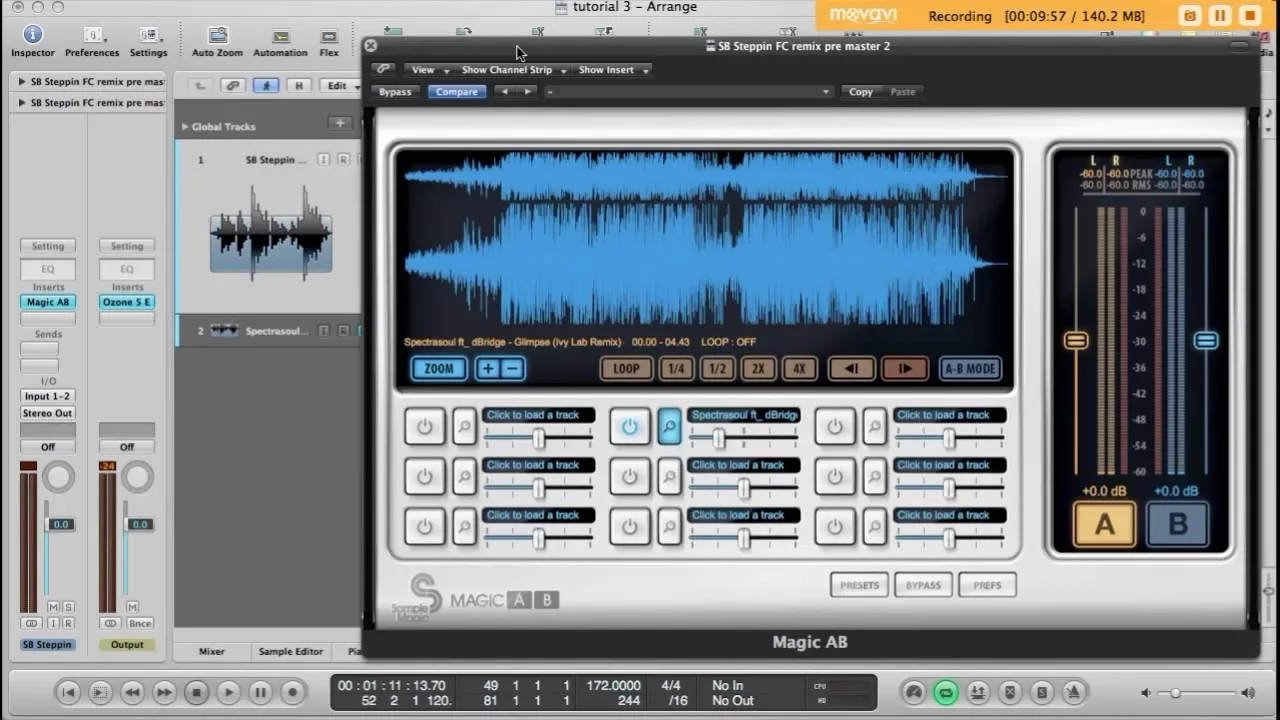Click the metronome icon in transport bar
The width and height of the screenshot is (1280, 720).
[x=1073, y=692]
